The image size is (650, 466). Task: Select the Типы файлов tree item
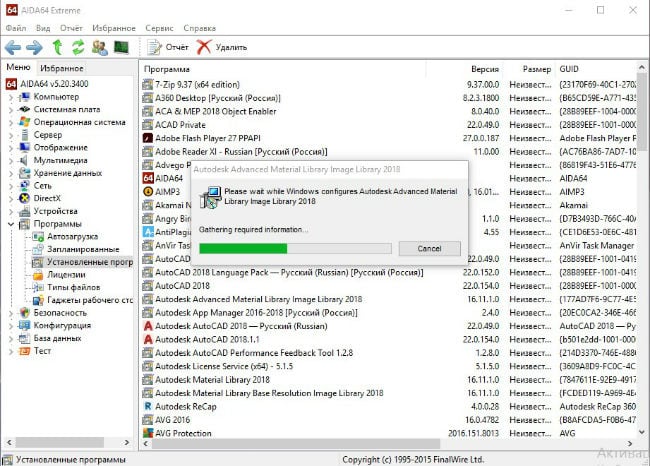(73, 287)
